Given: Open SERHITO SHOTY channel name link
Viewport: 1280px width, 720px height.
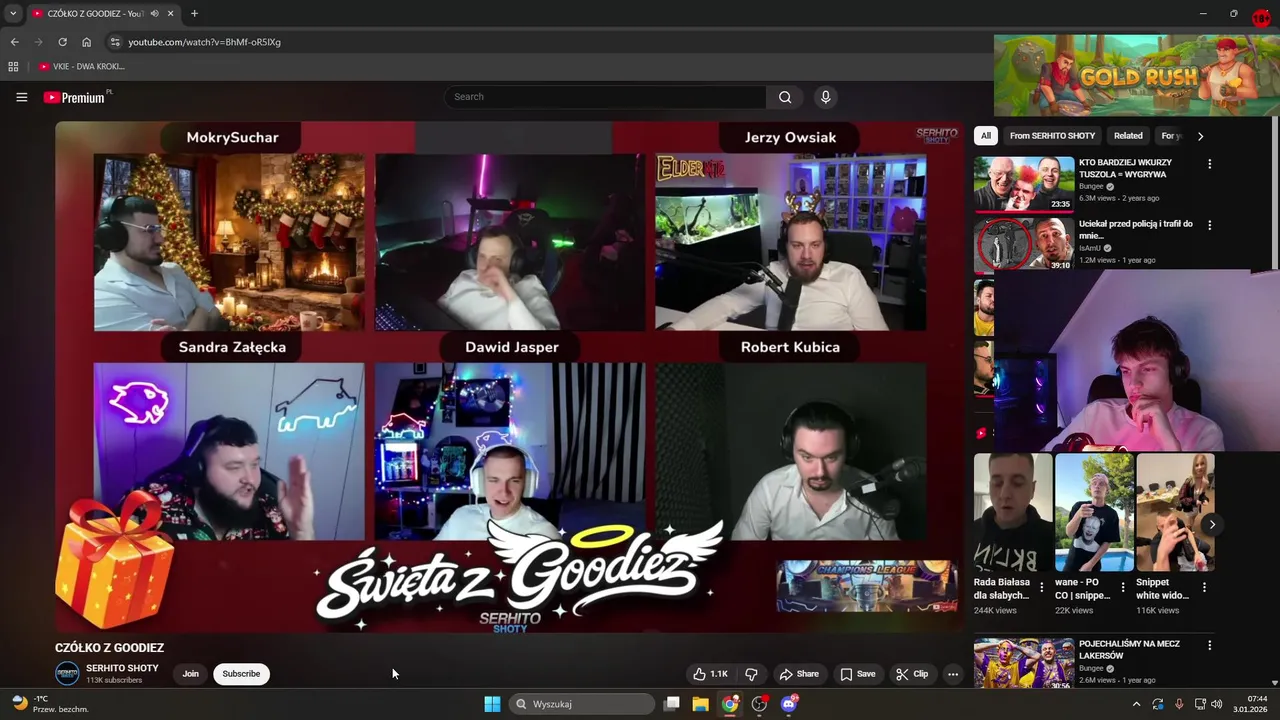Looking at the screenshot, I should 122,668.
